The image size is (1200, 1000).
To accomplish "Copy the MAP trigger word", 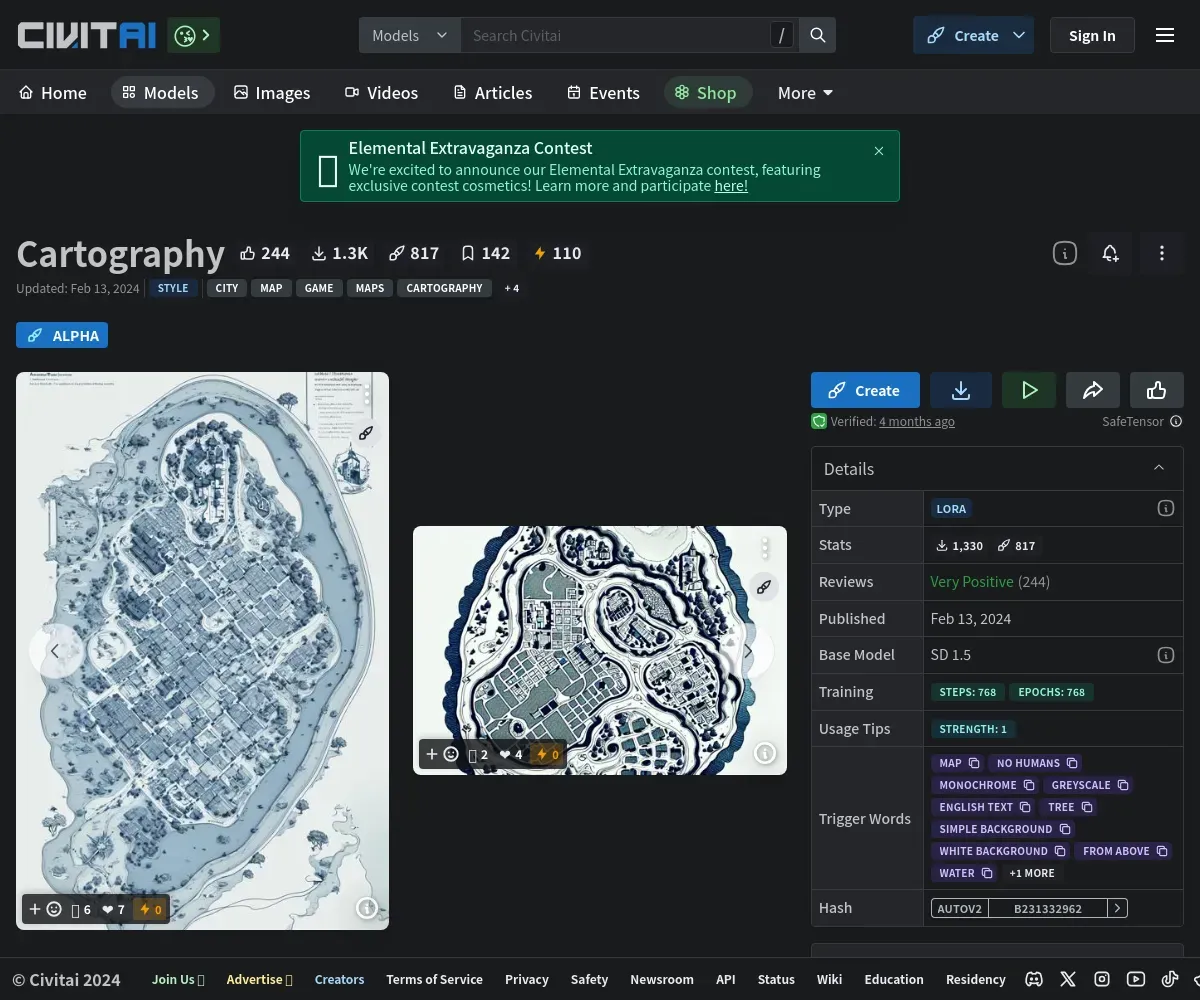I will click(x=974, y=763).
